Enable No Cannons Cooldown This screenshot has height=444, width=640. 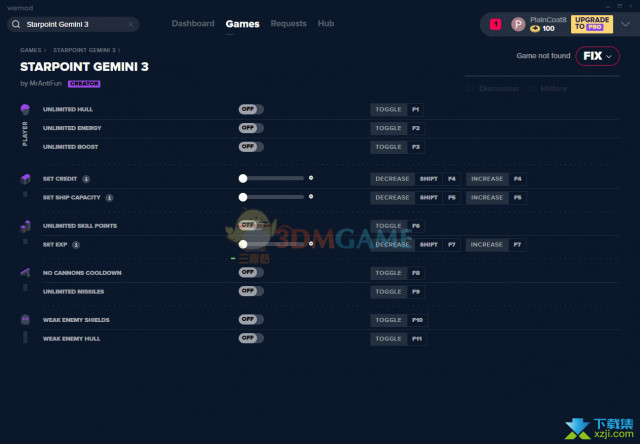coord(251,272)
